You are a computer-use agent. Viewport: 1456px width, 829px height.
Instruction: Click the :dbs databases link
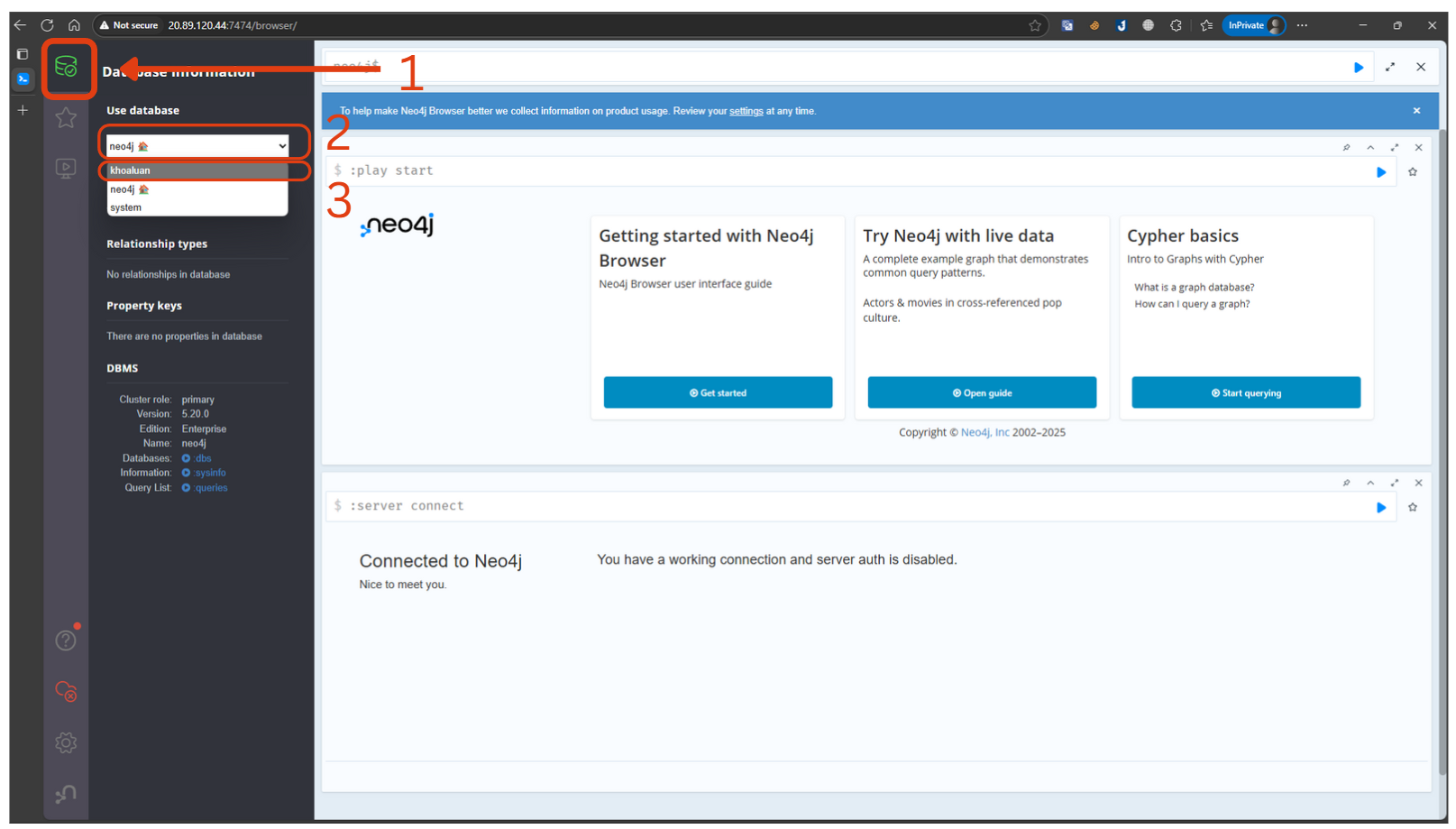(197, 458)
